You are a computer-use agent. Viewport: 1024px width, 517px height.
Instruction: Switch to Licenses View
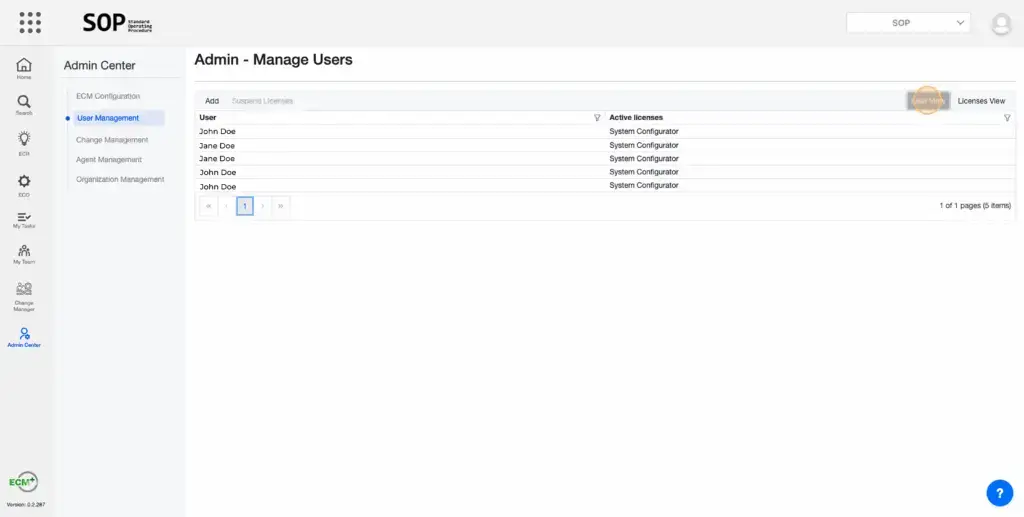[981, 101]
